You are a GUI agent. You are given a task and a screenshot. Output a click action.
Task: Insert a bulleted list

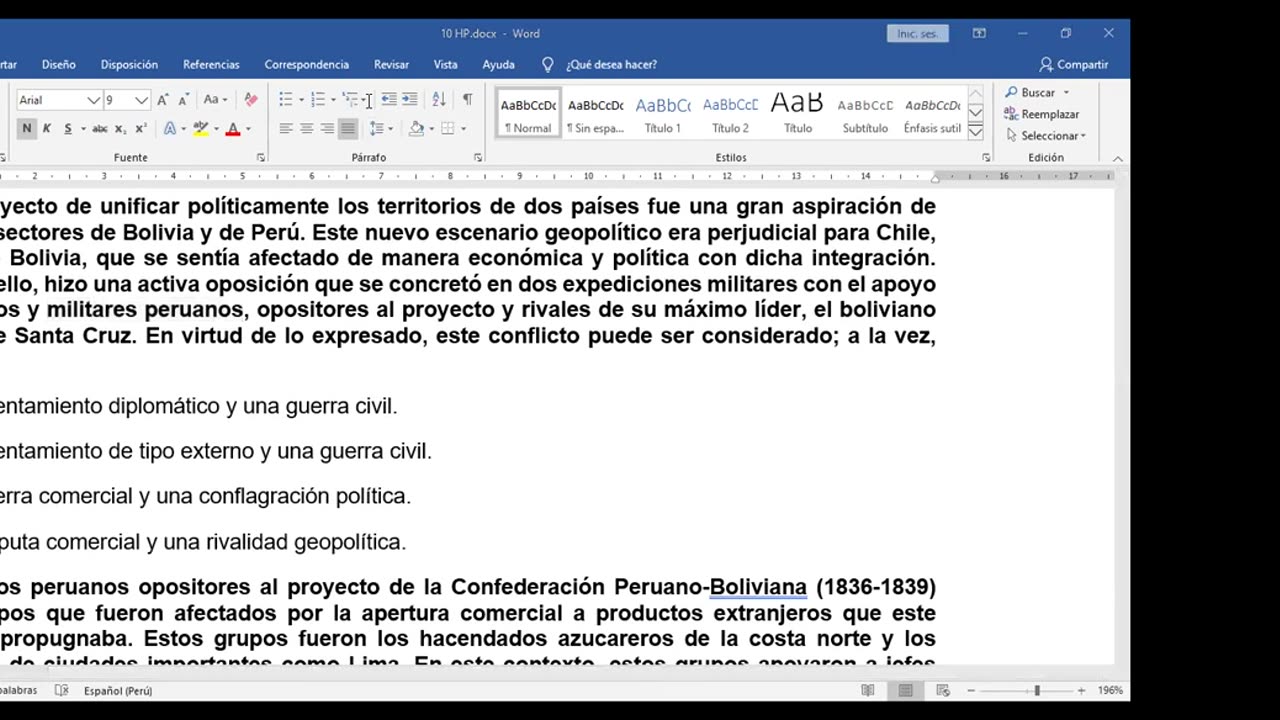[286, 100]
